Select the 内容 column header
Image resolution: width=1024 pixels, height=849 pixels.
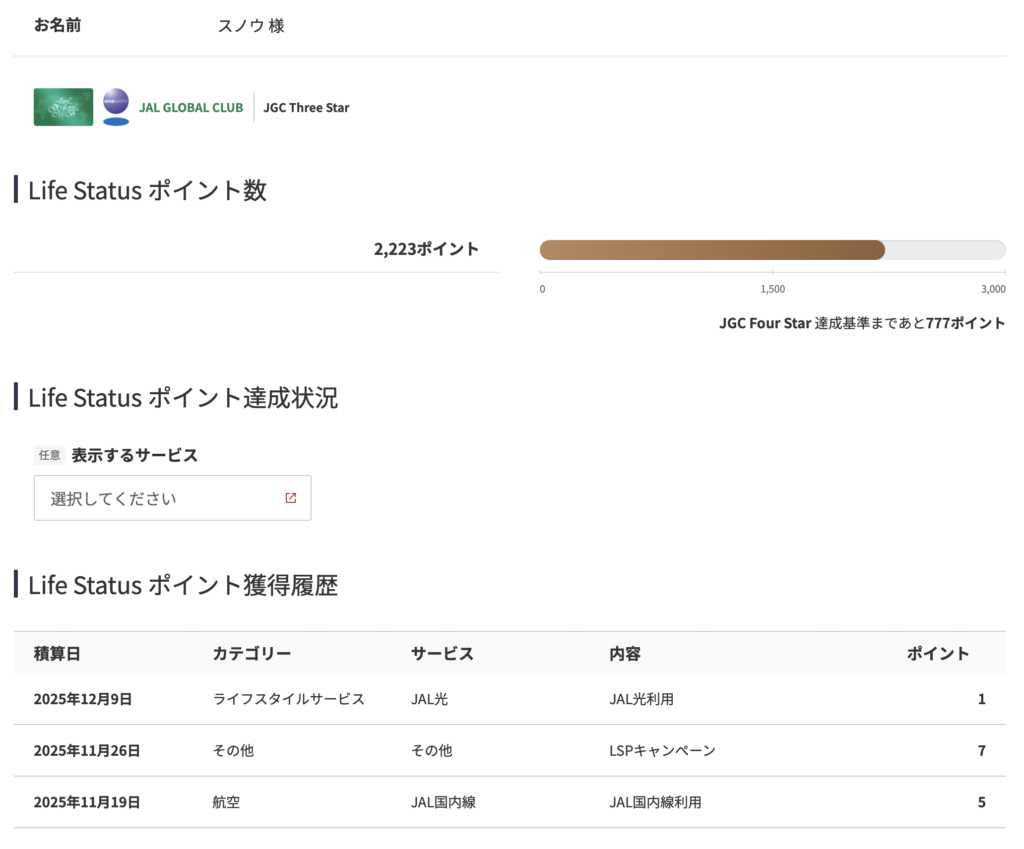(x=625, y=653)
